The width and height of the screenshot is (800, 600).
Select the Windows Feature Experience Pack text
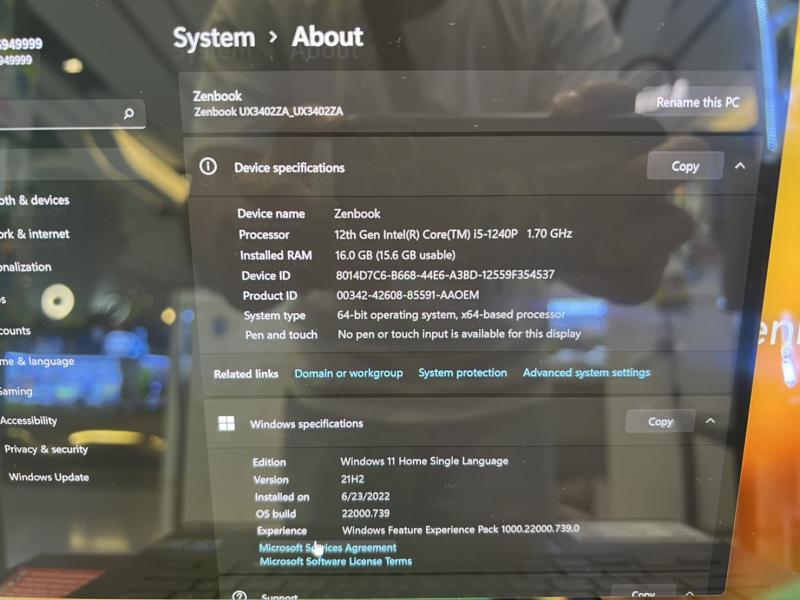(x=461, y=530)
